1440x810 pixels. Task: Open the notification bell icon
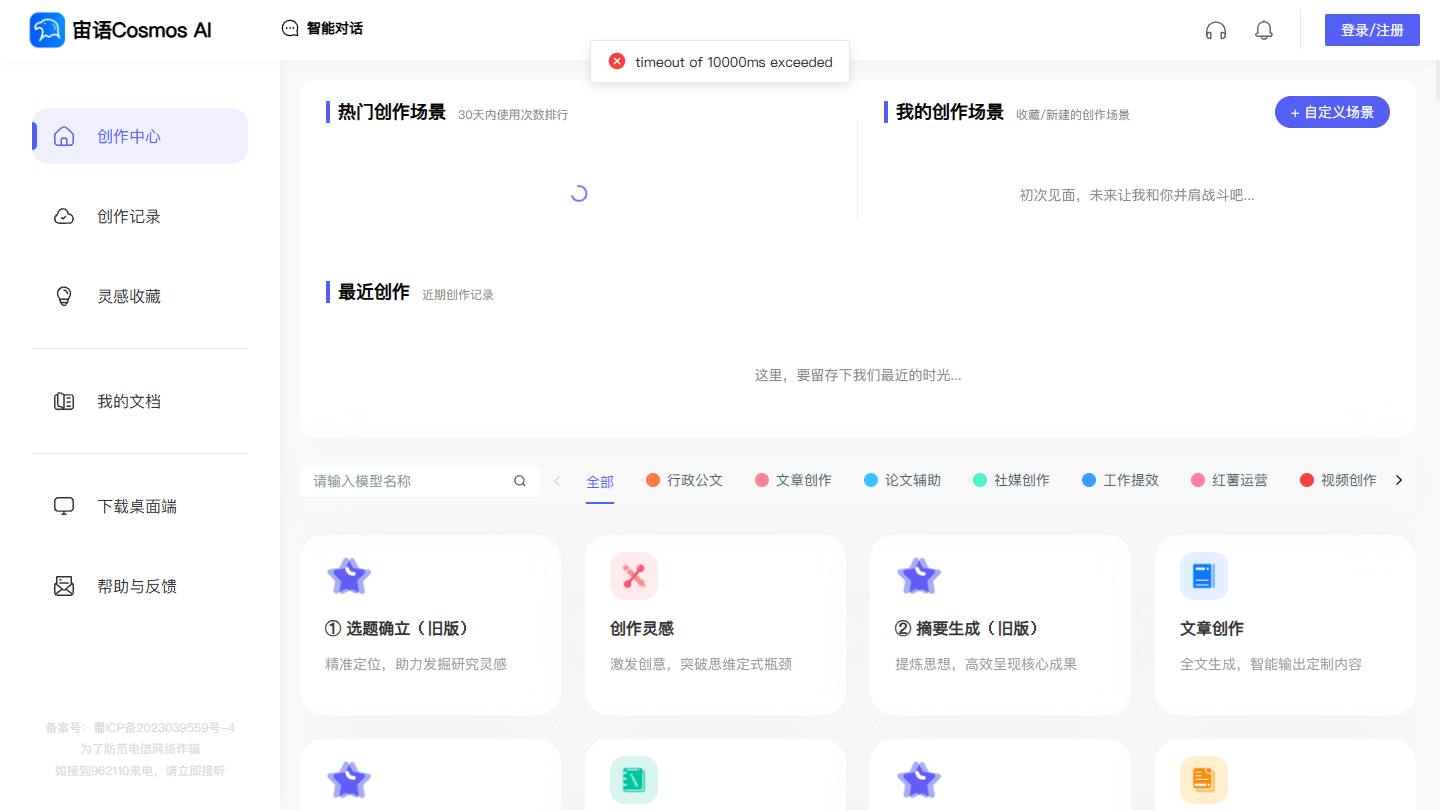coord(1264,30)
